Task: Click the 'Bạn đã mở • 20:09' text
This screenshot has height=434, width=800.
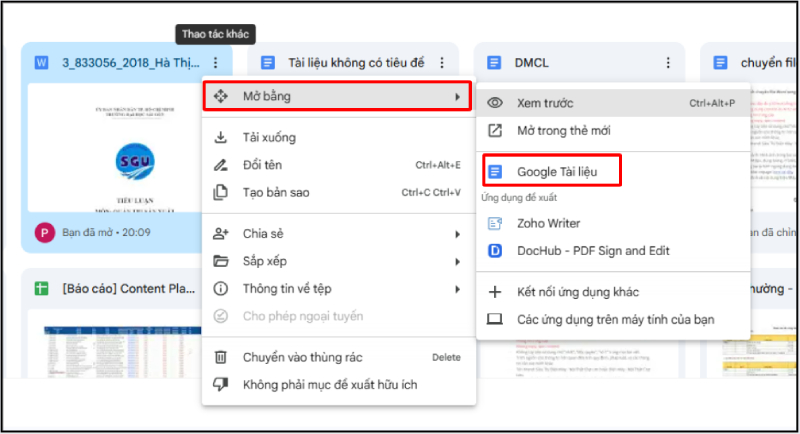Action: click(106, 233)
